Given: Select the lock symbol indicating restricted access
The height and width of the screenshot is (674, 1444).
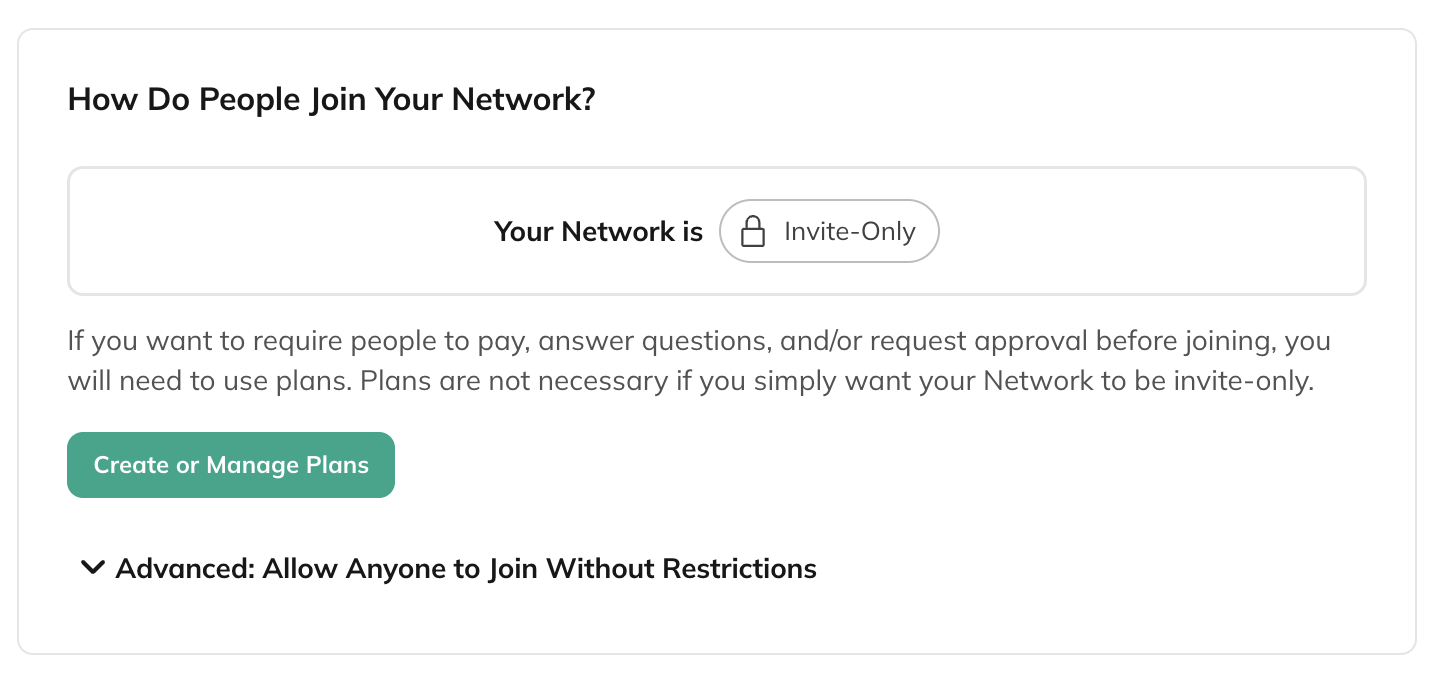Looking at the screenshot, I should 751,231.
